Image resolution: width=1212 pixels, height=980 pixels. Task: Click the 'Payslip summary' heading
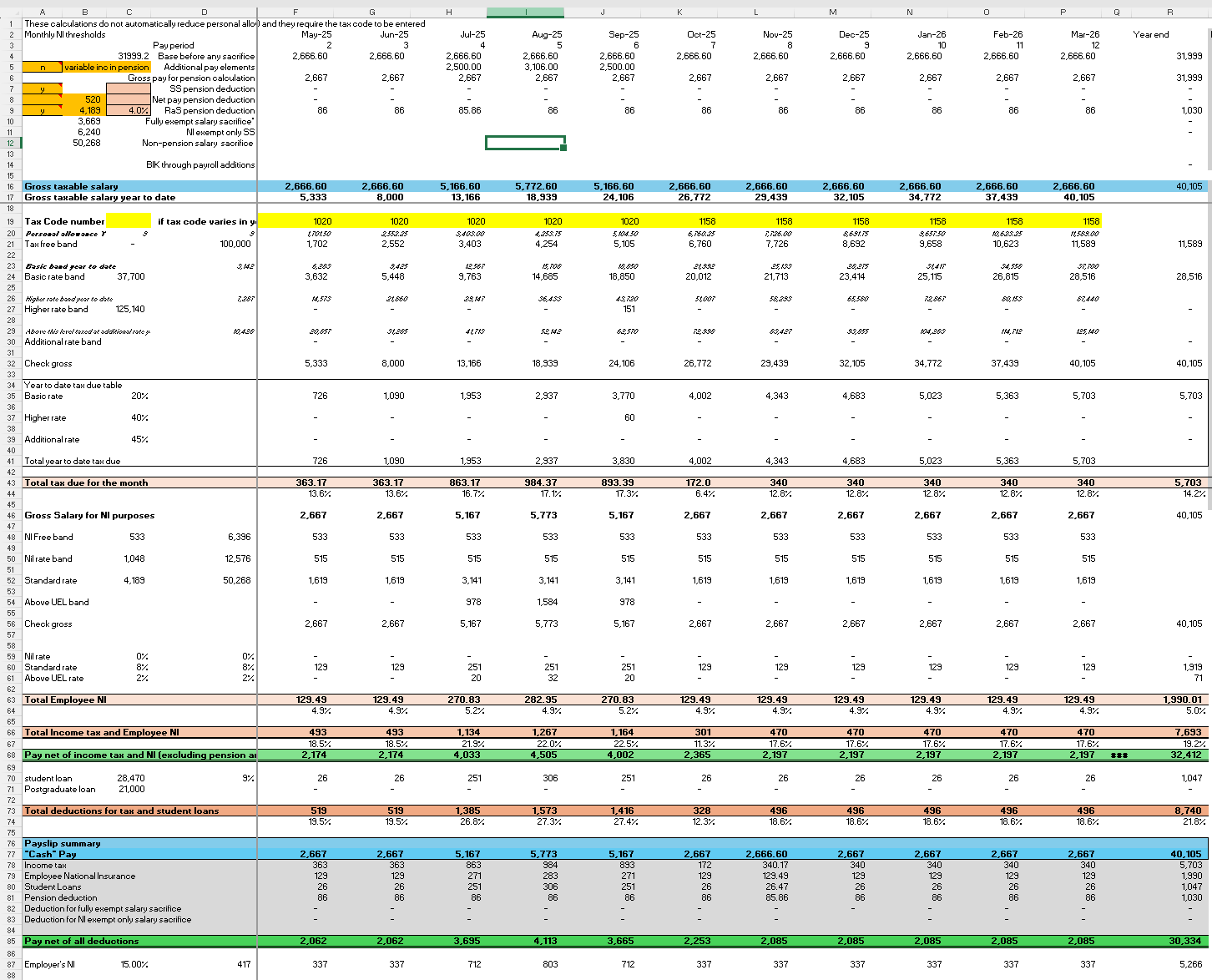pyautogui.click(x=63, y=843)
